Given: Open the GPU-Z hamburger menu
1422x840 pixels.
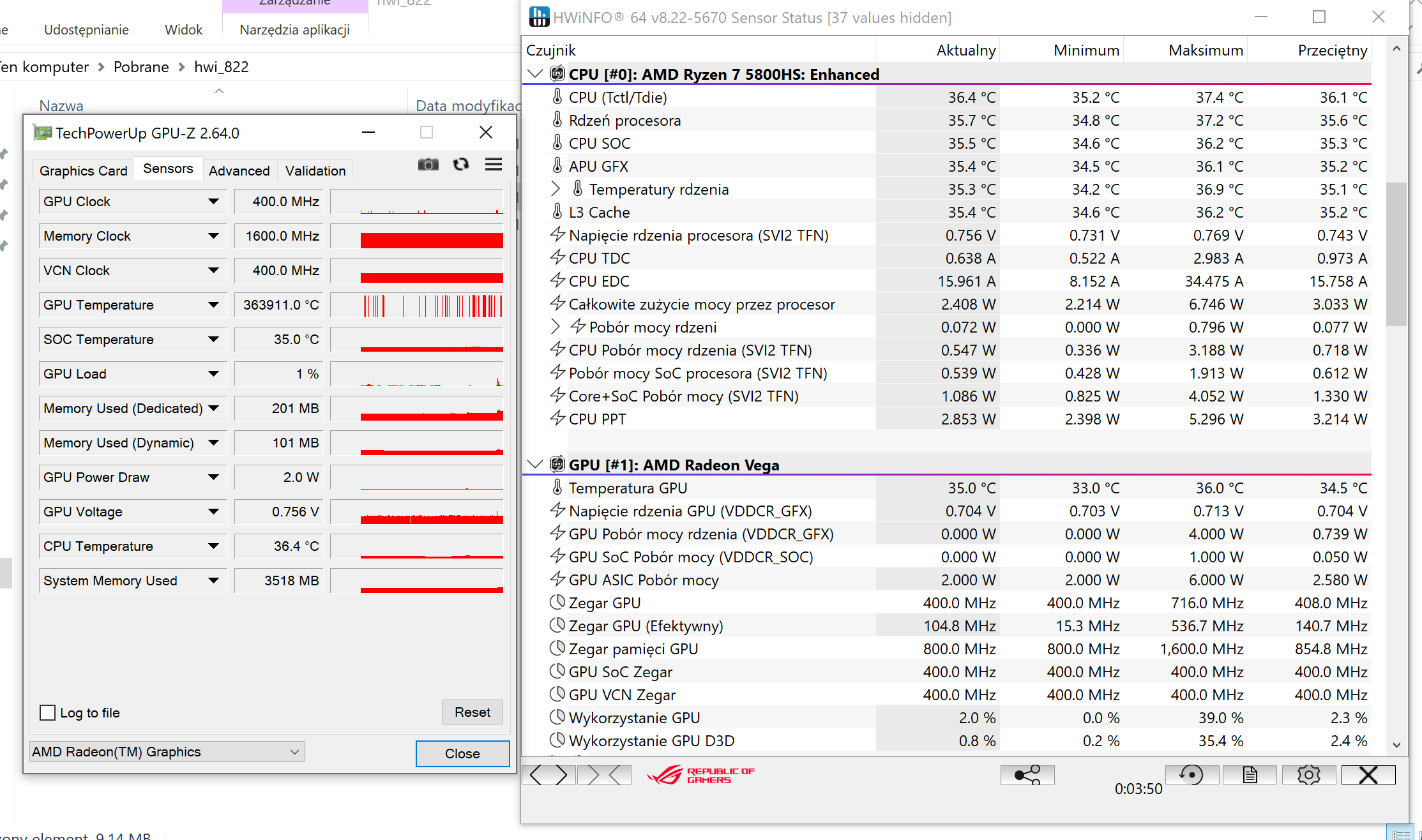Looking at the screenshot, I should point(493,165).
